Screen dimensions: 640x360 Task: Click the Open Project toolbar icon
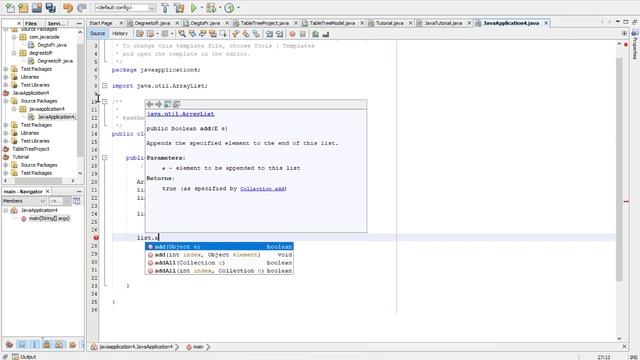37,7
